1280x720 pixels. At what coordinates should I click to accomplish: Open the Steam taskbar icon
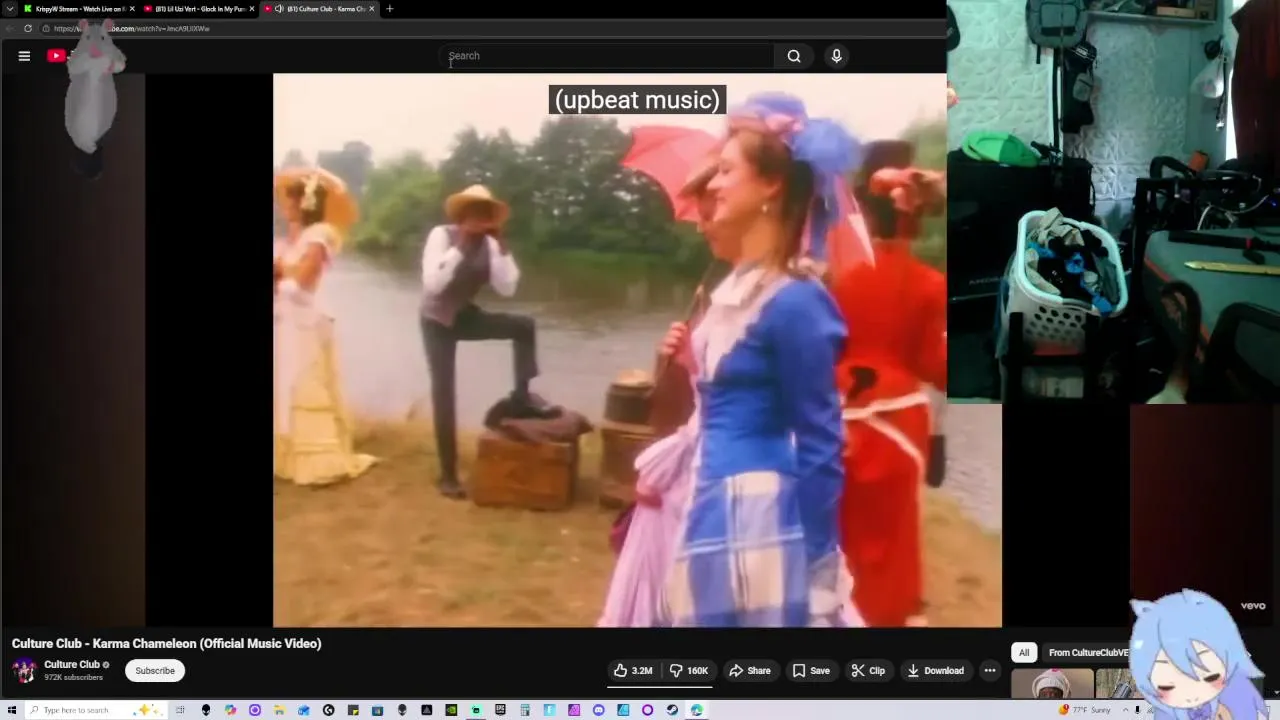pos(672,710)
